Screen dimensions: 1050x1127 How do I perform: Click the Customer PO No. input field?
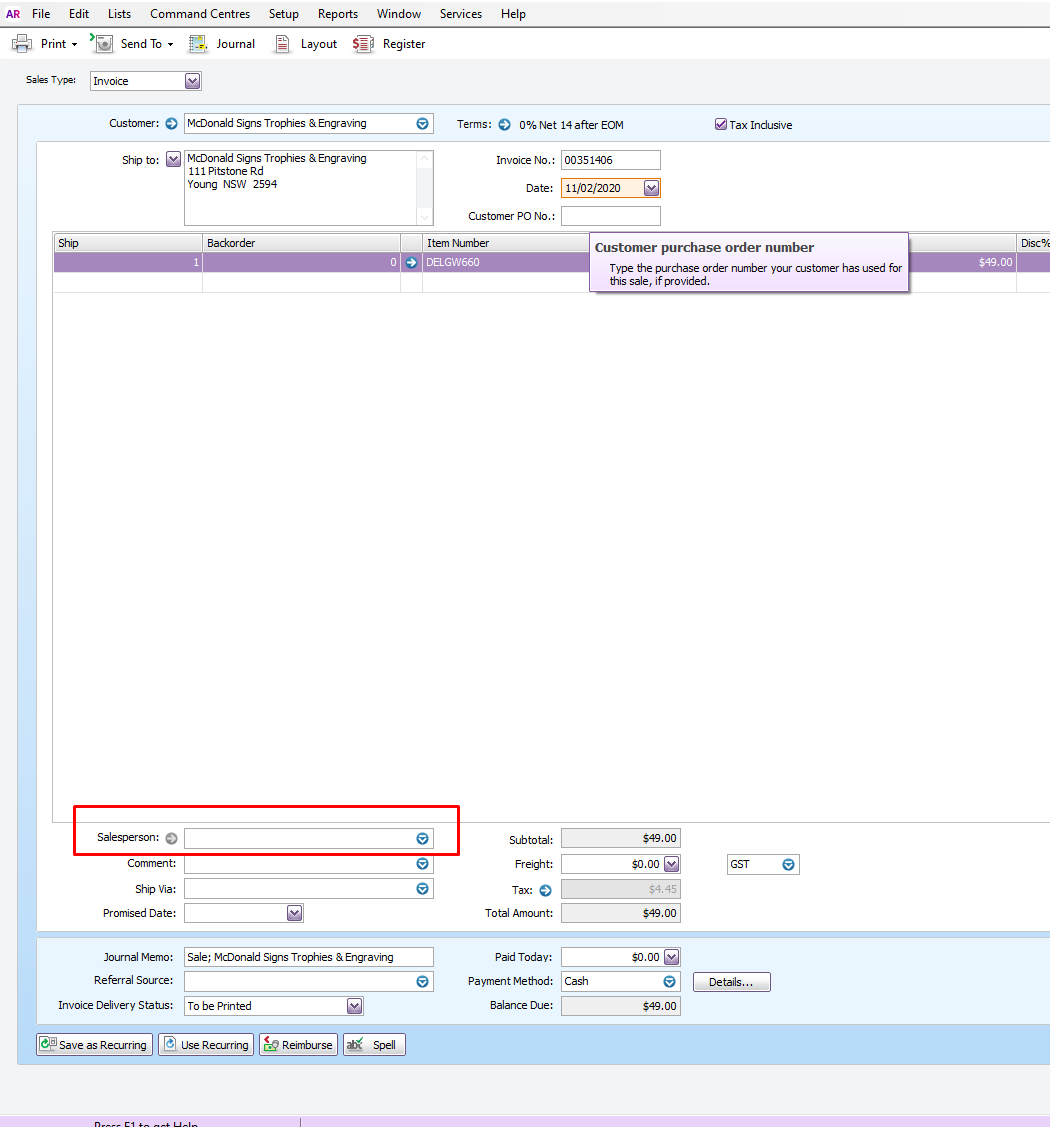tap(611, 216)
